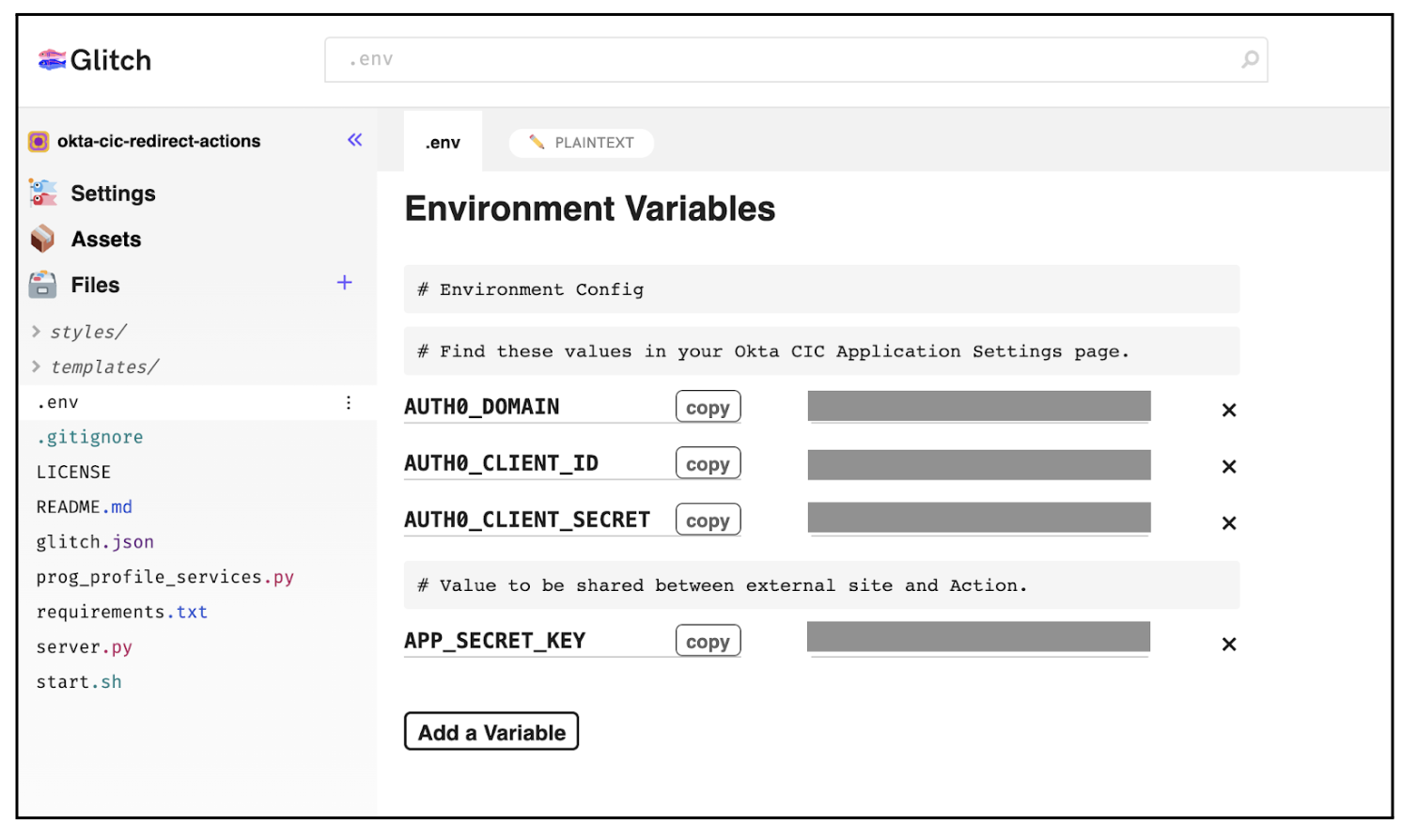Image resolution: width=1417 pixels, height=840 pixels.
Task: Delete the AUTH0_CLIENT_SECRET variable
Action: click(x=1228, y=522)
